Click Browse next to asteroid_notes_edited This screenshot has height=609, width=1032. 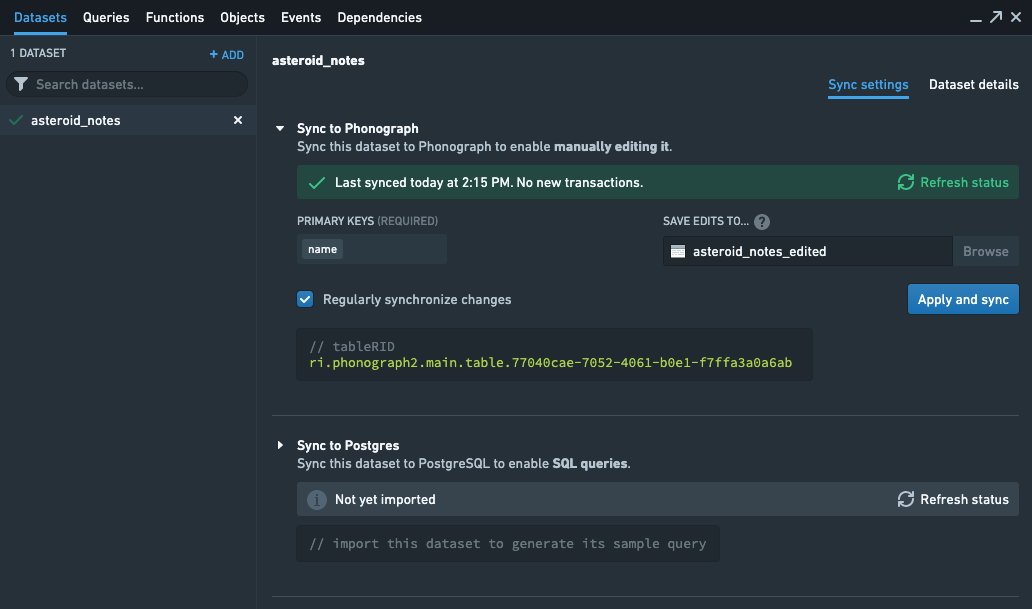click(x=985, y=252)
